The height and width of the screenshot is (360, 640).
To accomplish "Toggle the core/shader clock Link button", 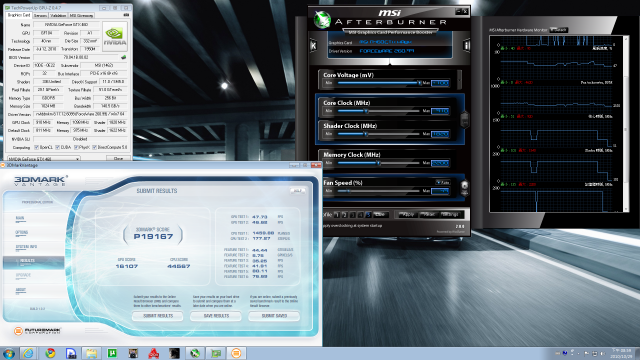I will pyautogui.click(x=464, y=120).
